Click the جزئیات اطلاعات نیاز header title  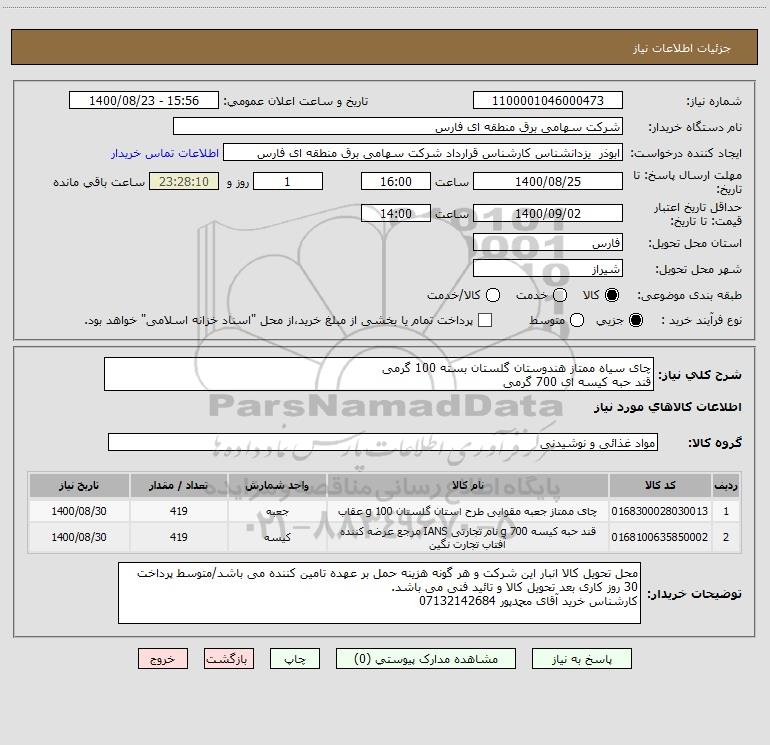pyautogui.click(x=682, y=48)
